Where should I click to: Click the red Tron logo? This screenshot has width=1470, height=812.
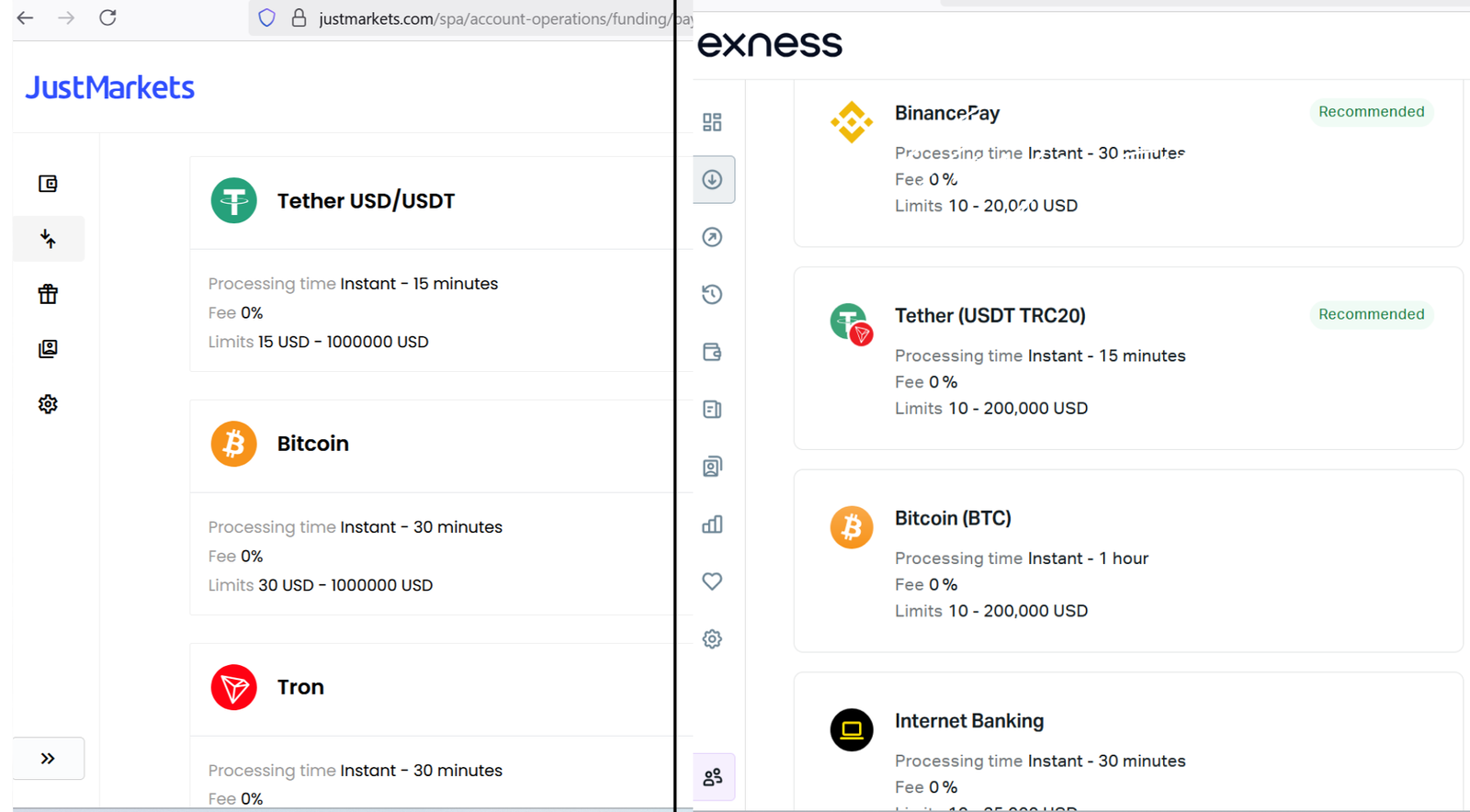coord(233,687)
